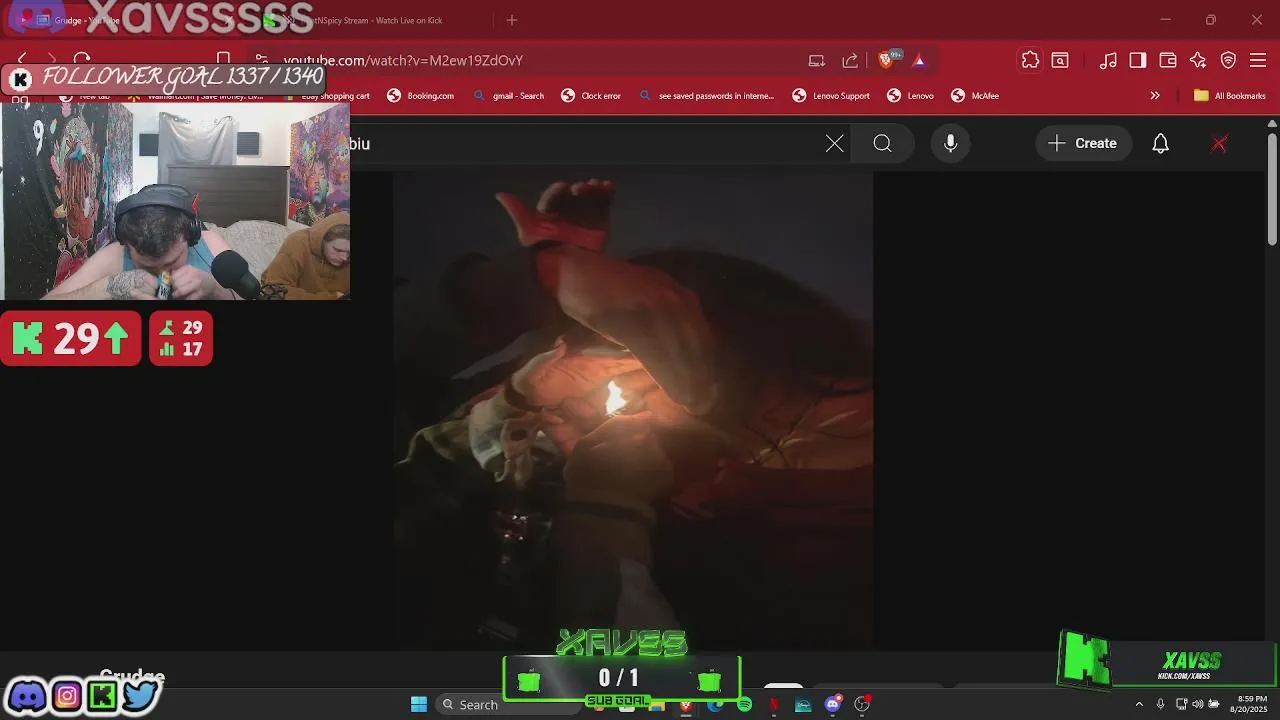Open YouTube notifications bell
Viewport: 1280px width, 720px height.
(1161, 143)
